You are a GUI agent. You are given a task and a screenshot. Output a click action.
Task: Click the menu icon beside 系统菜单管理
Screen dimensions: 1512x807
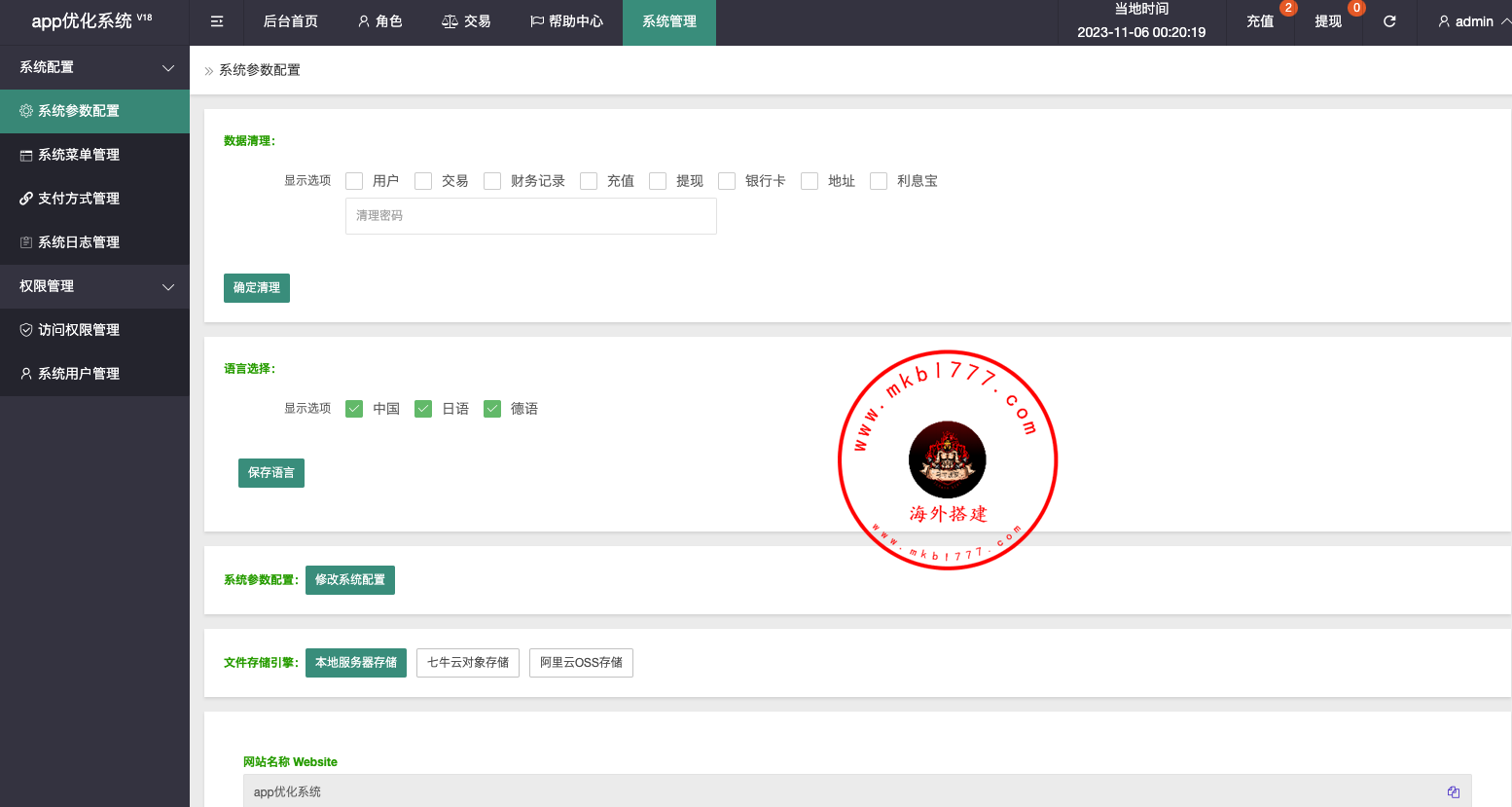[x=26, y=155]
